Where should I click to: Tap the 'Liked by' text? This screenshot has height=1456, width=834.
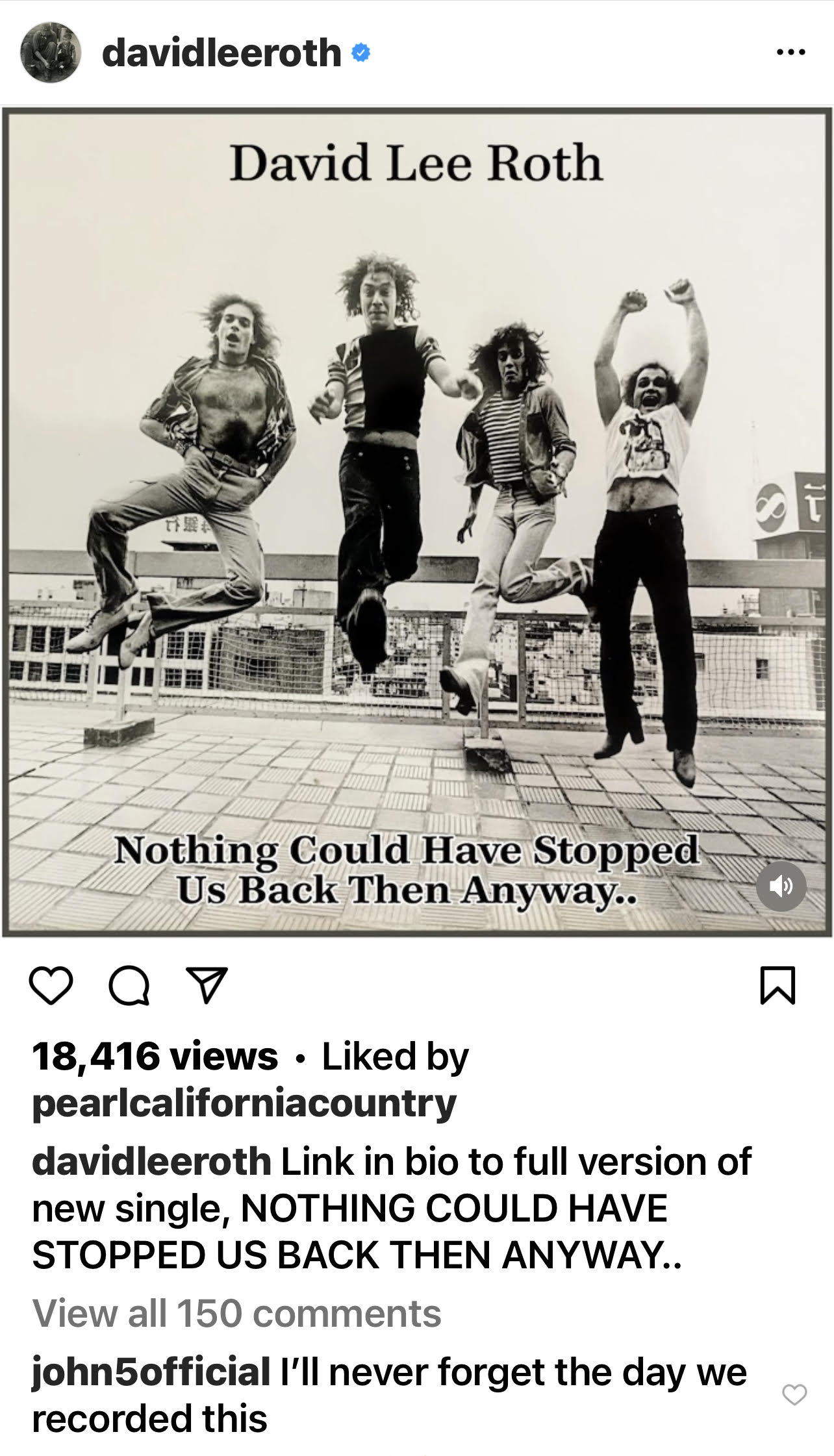(x=395, y=1057)
